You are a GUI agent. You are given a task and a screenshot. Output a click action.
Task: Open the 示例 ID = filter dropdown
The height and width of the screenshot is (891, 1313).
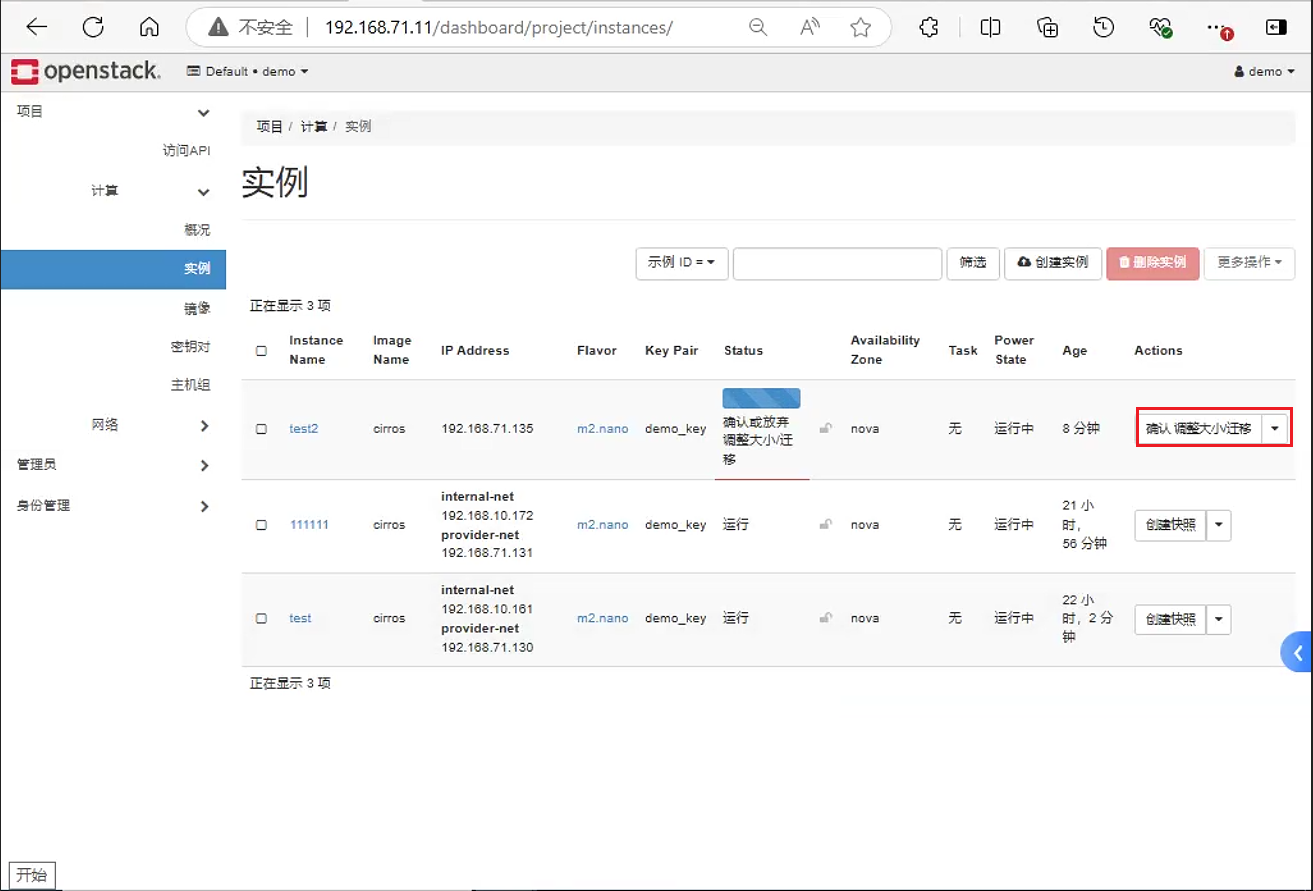(682, 263)
